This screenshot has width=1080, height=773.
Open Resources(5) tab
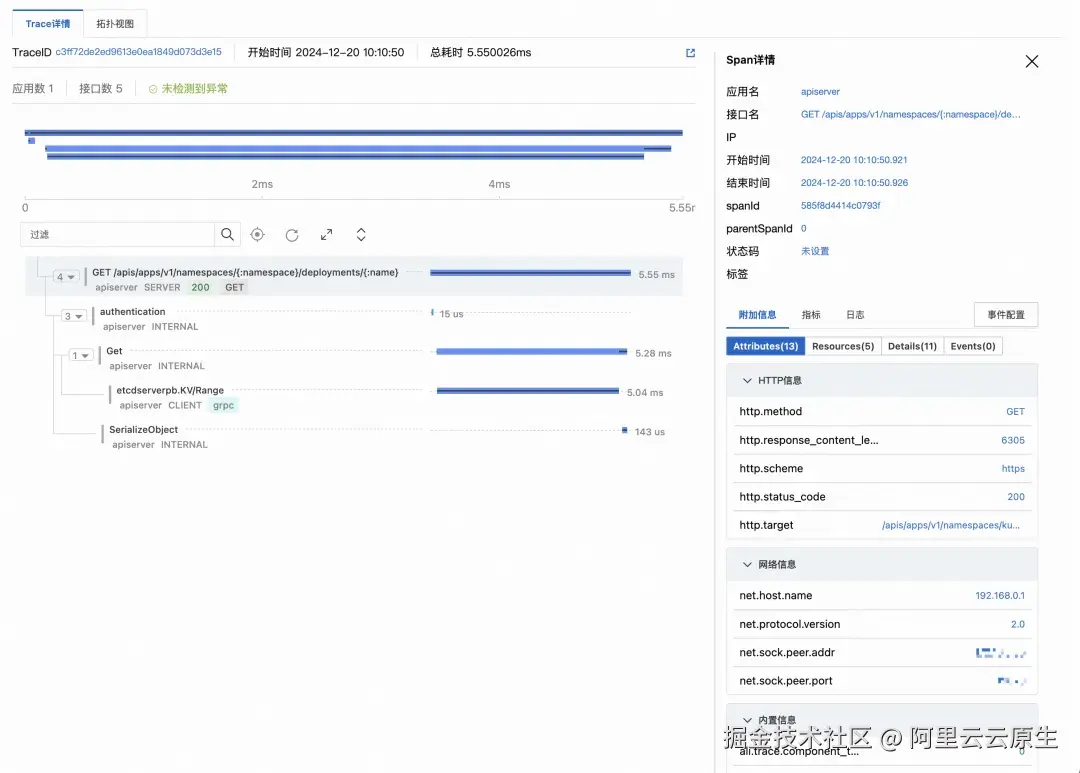[842, 346]
